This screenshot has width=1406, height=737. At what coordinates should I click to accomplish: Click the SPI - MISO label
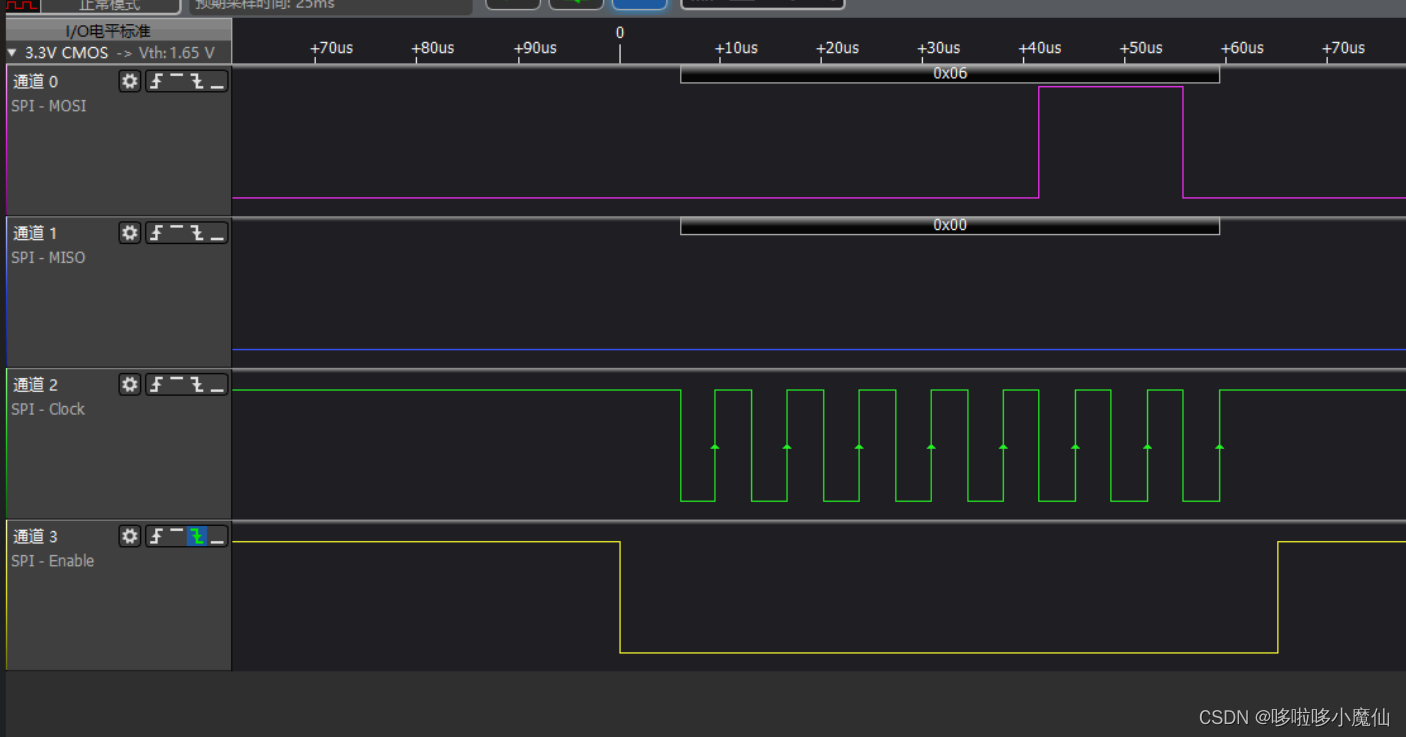(48, 258)
